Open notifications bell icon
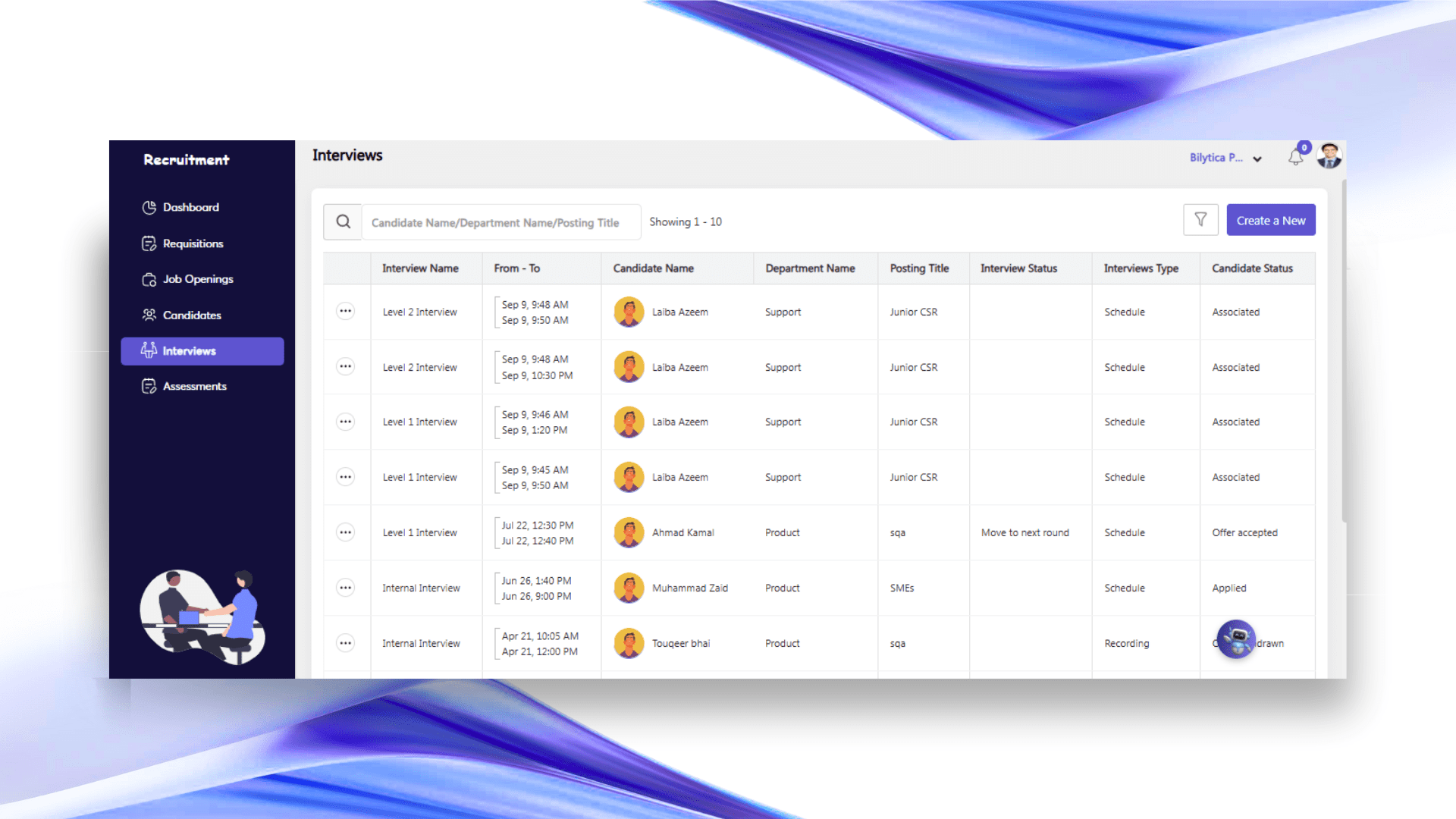The height and width of the screenshot is (819, 1456). click(1296, 157)
